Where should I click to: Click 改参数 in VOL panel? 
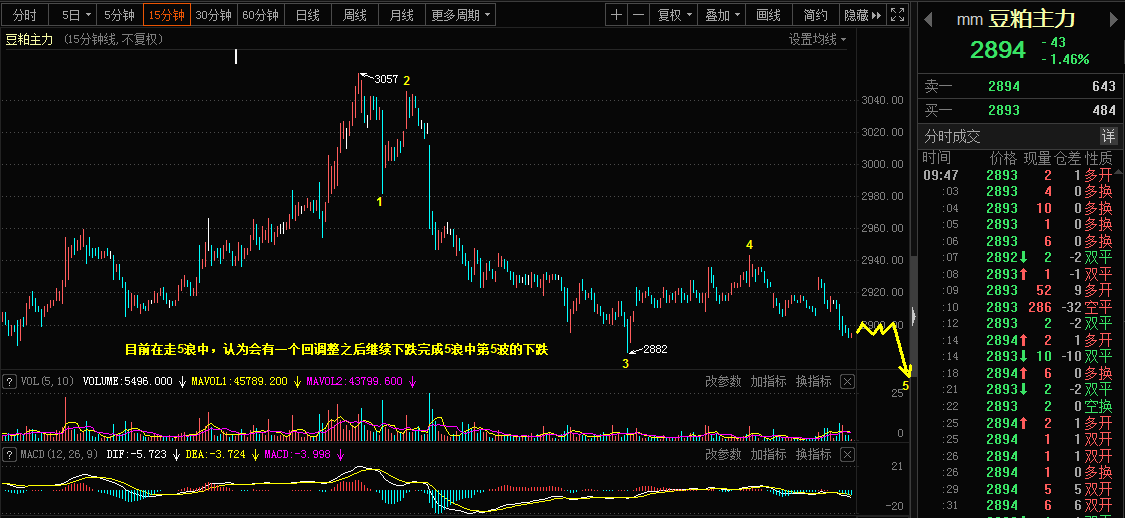(x=723, y=382)
